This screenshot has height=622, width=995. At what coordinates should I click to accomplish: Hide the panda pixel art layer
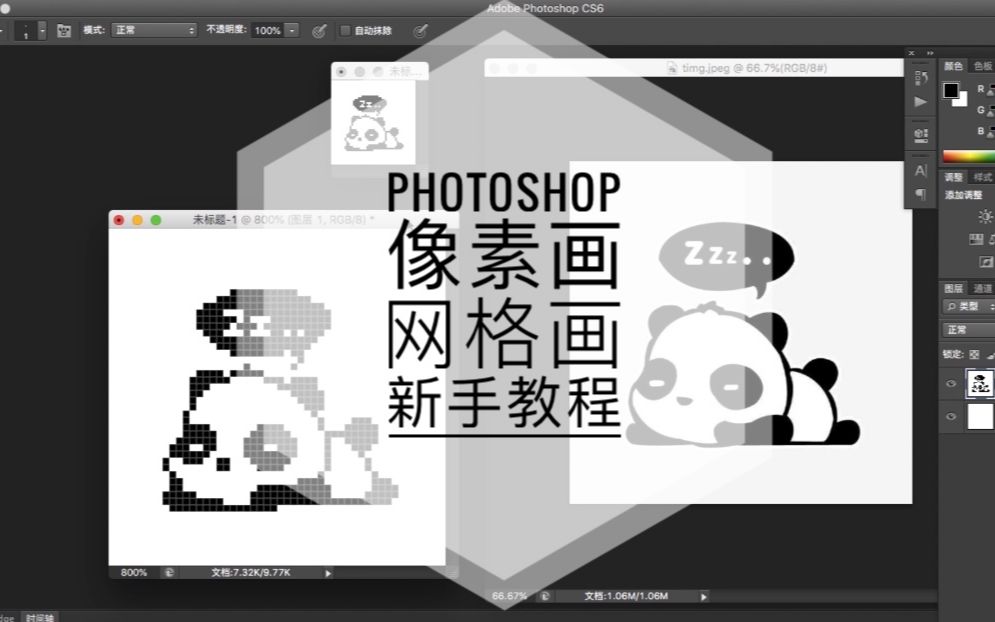coord(952,383)
